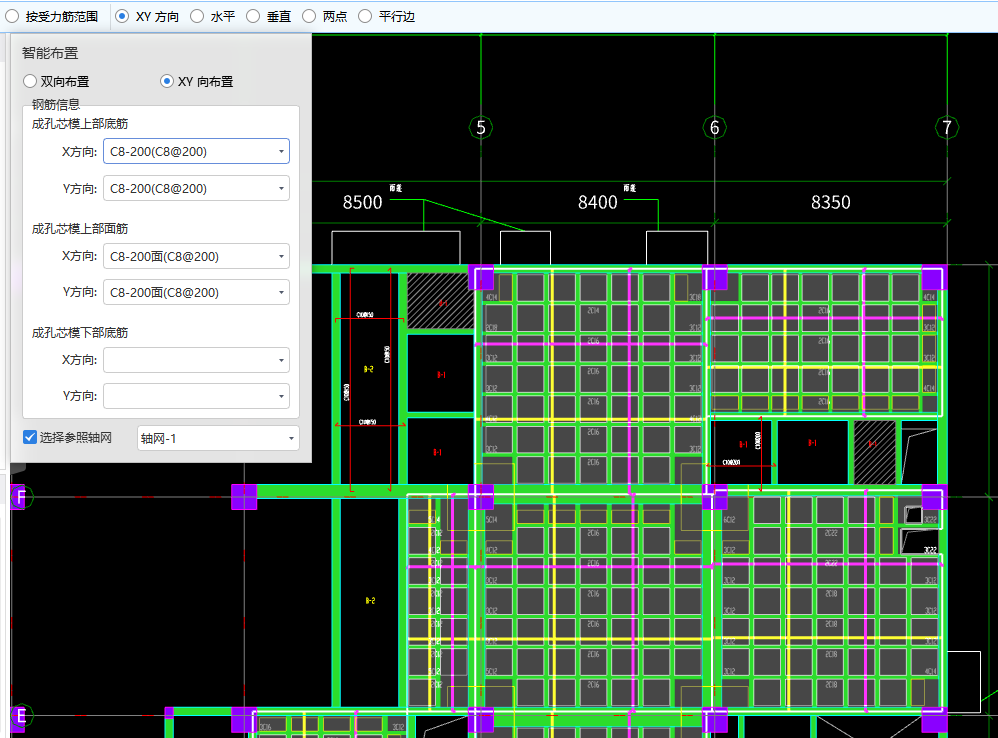
Task: Click the axis bubble numbered 7
Action: click(947, 128)
